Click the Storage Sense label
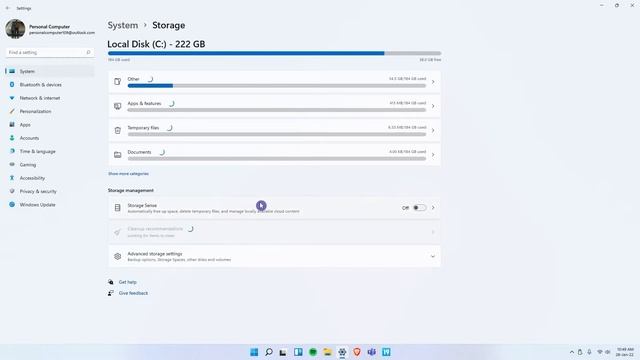This screenshot has width=640, height=360. point(142,205)
